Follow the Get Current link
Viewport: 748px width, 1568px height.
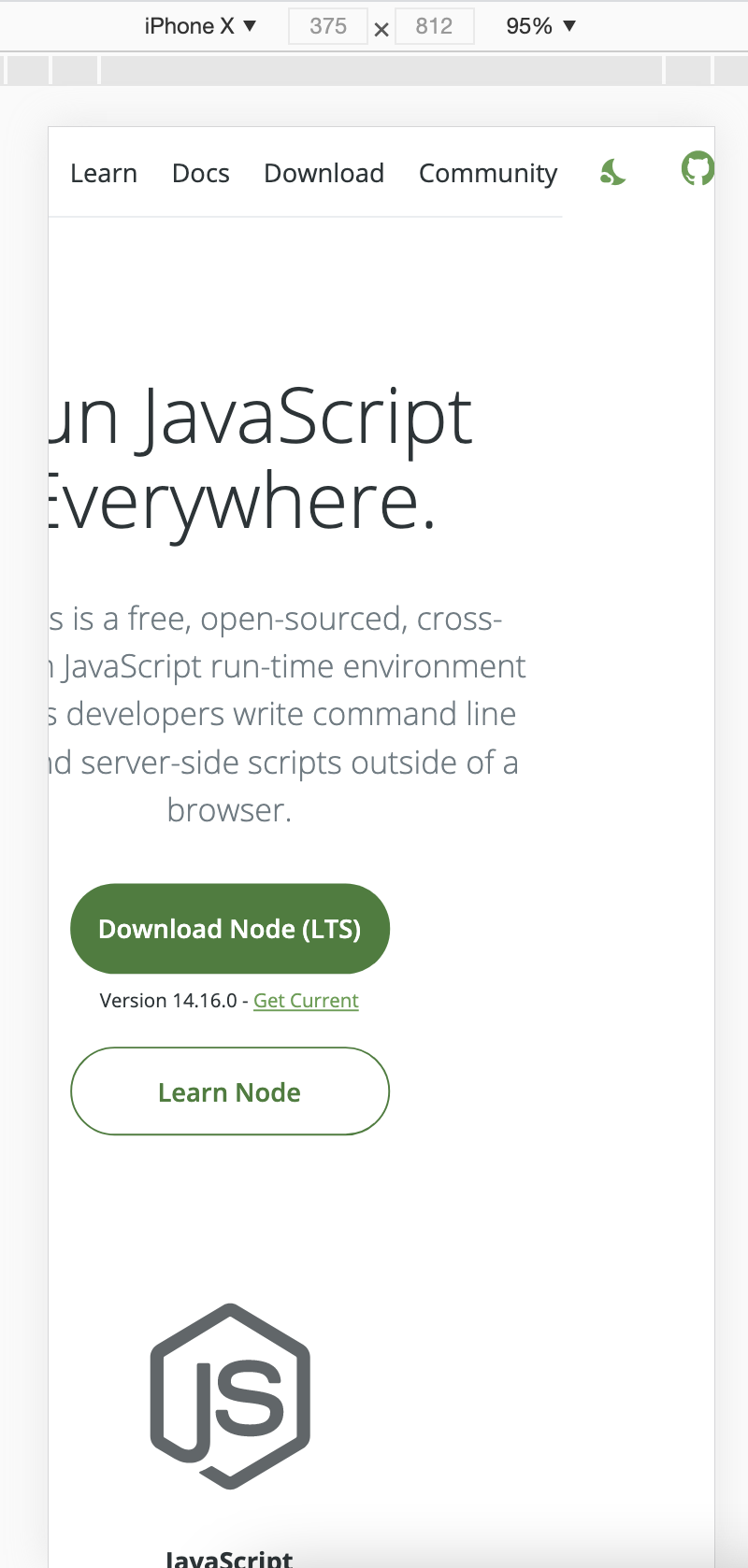pyautogui.click(x=306, y=1001)
